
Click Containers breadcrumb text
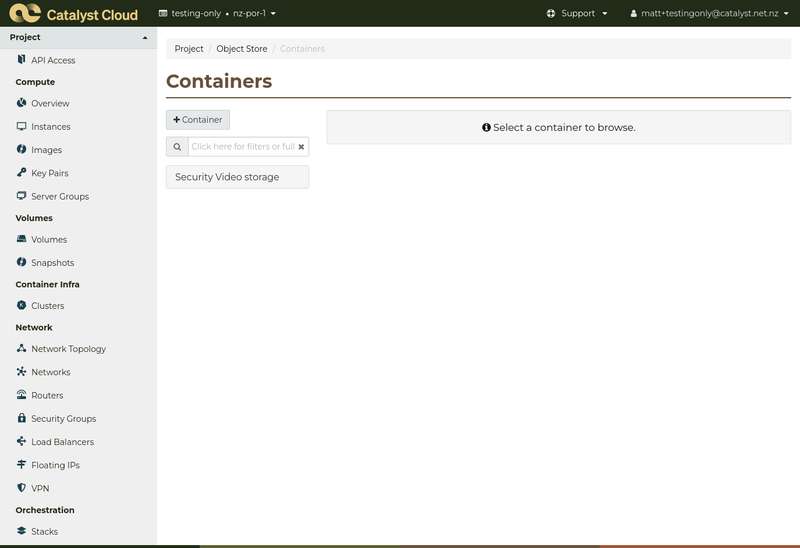pyautogui.click(x=302, y=48)
